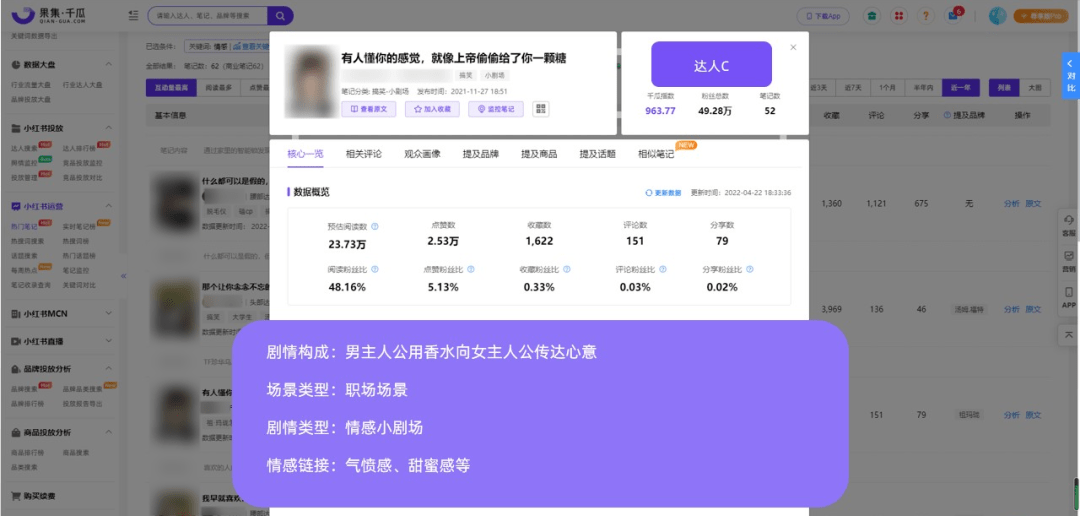This screenshot has width=1080, height=516.
Task: Click the info icon beside 阅读粉丝比
Action: click(375, 270)
